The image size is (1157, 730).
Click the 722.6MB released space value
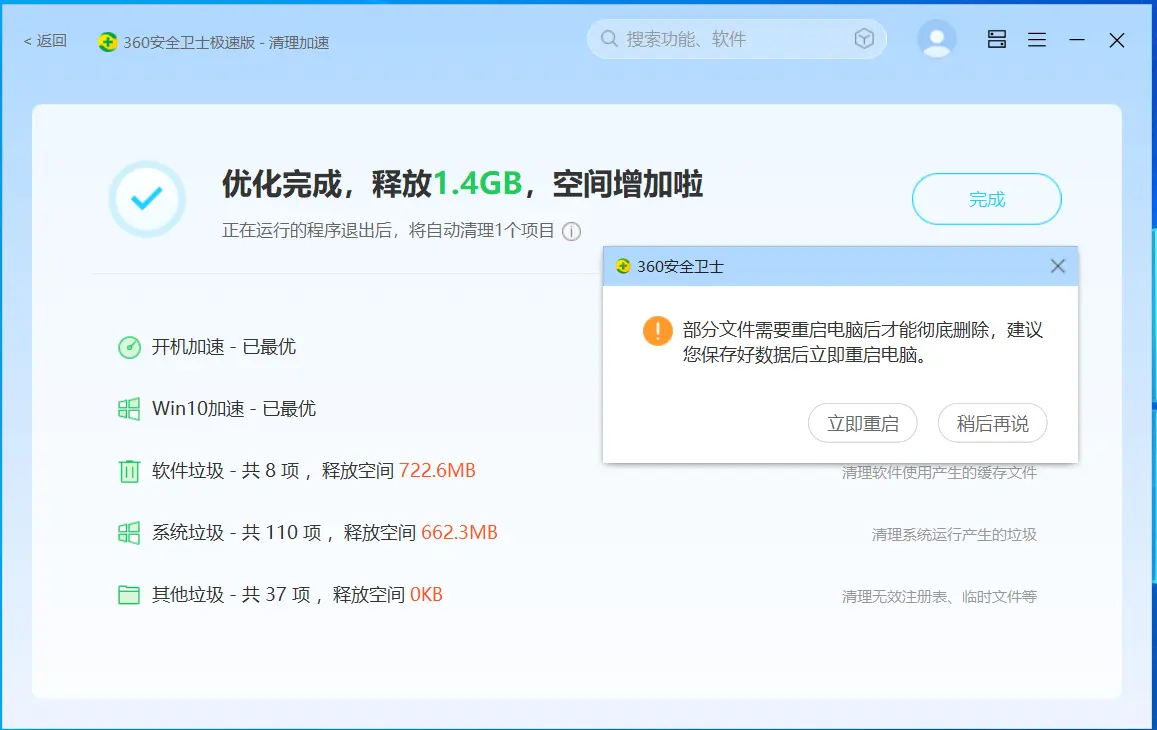coord(437,471)
